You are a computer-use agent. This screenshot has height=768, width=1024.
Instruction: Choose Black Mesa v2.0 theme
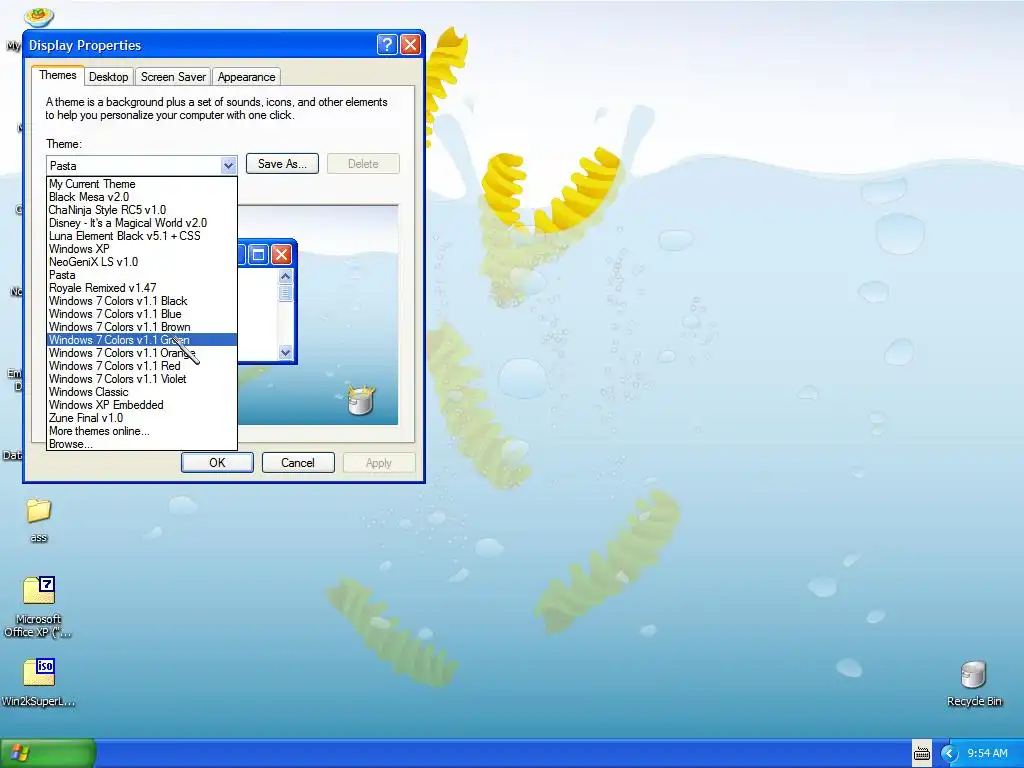coord(142,197)
